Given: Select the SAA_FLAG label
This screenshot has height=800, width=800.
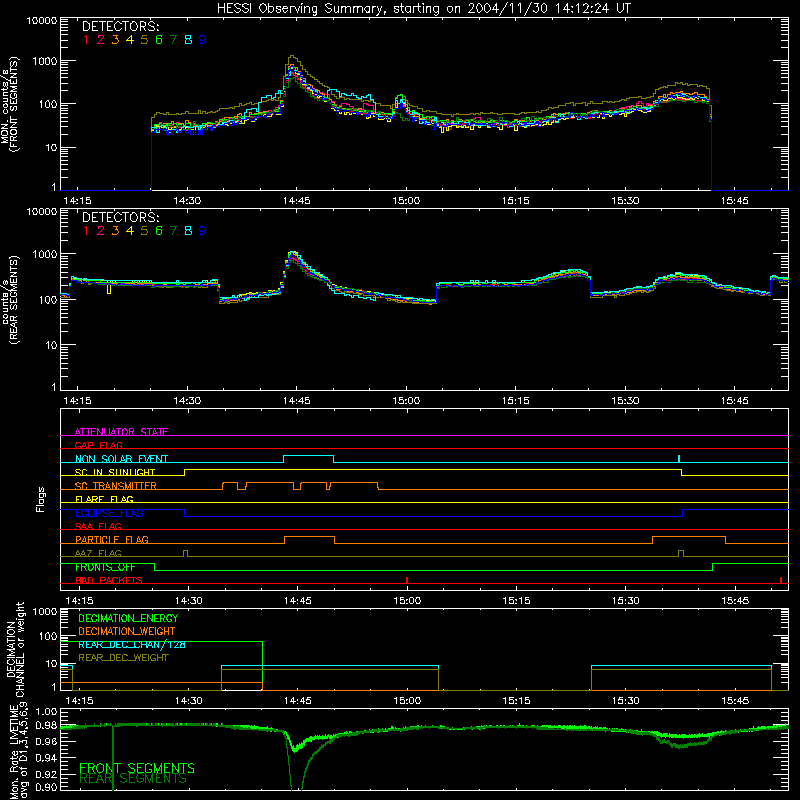Looking at the screenshot, I should click(98, 526).
